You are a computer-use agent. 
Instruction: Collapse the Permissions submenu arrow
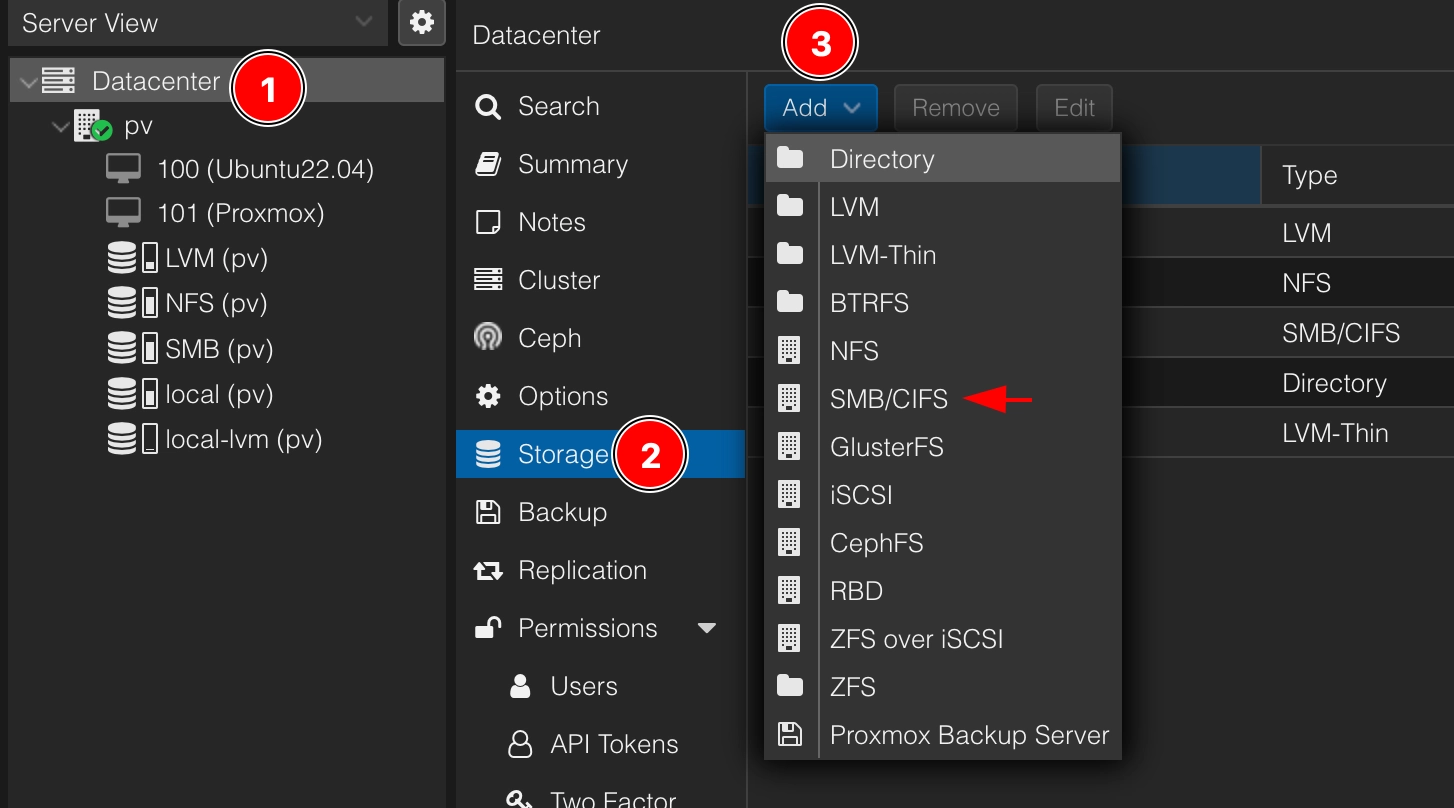coord(707,629)
